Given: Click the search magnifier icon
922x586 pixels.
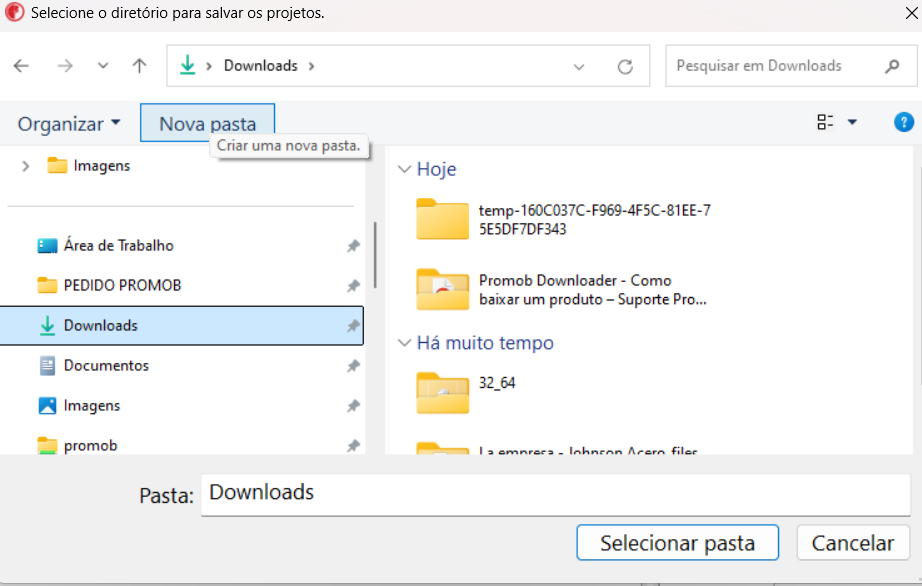Looking at the screenshot, I should point(892,66).
